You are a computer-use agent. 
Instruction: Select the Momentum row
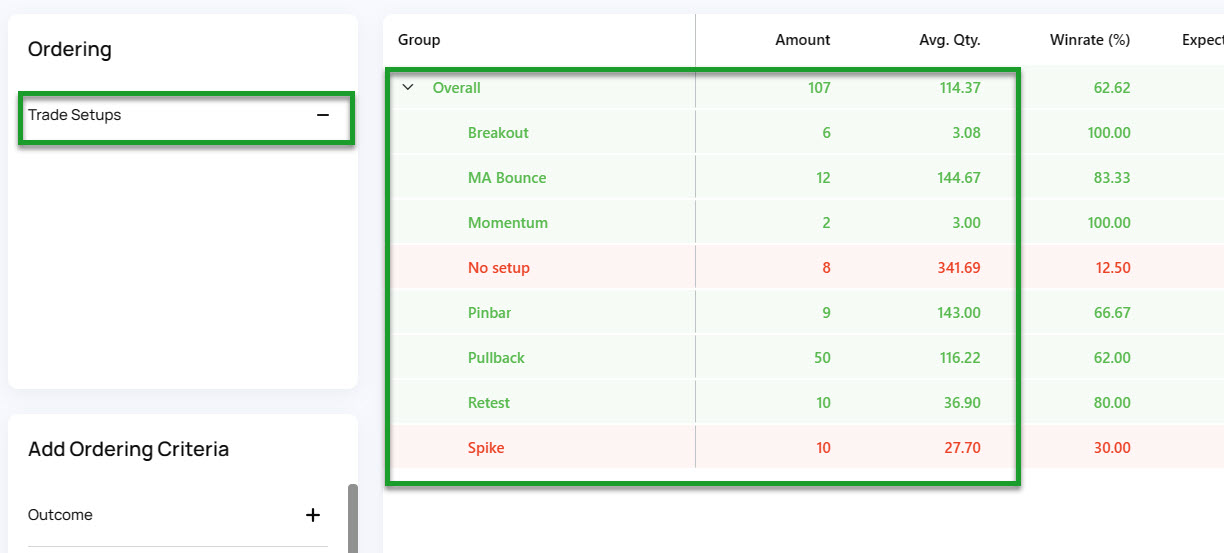pyautogui.click(x=803, y=222)
